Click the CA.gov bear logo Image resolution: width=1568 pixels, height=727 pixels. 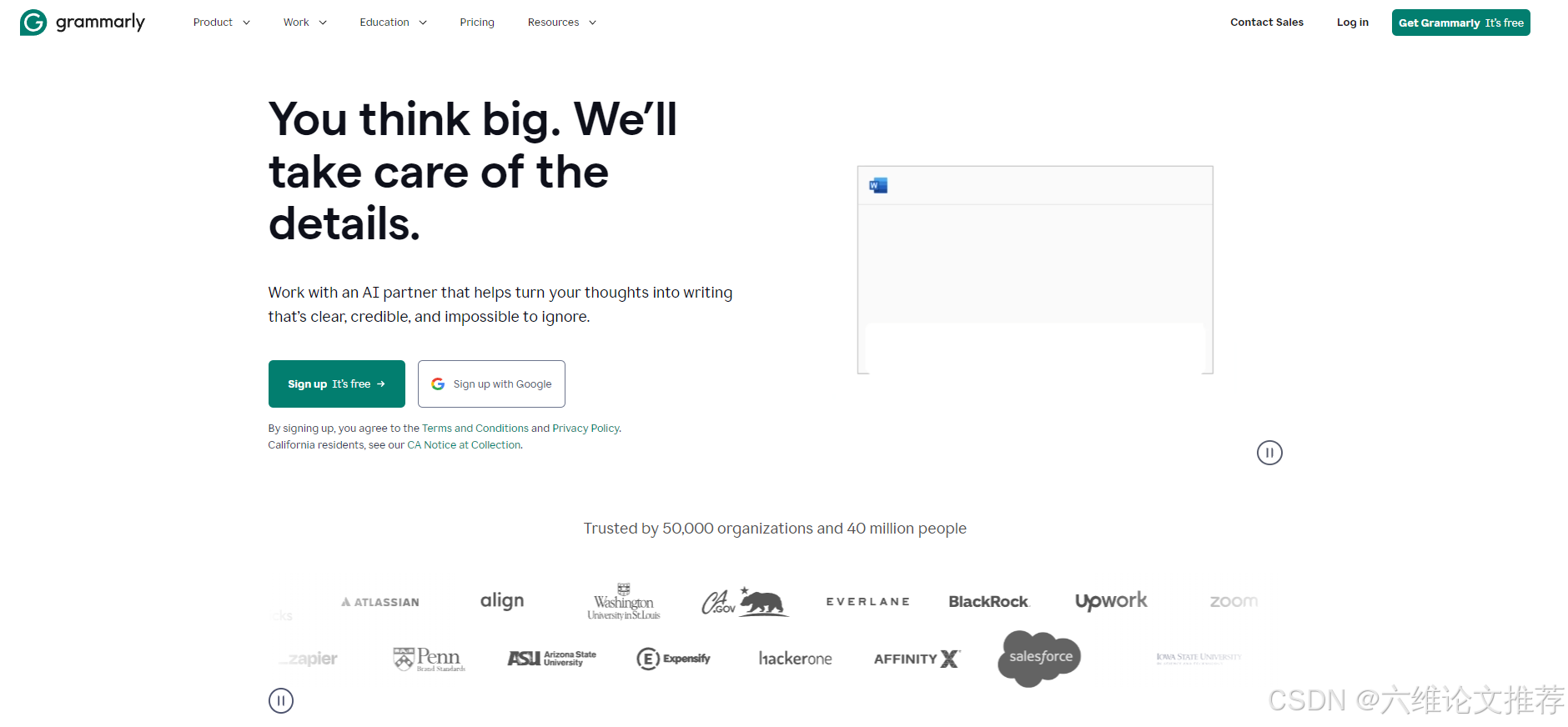(x=745, y=601)
